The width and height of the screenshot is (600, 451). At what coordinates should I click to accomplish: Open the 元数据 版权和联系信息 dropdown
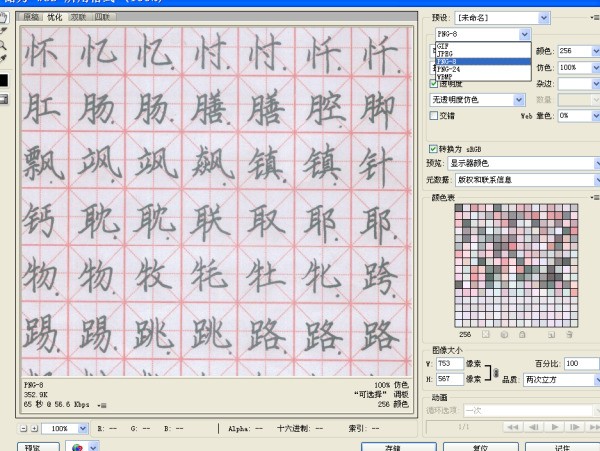(597, 180)
